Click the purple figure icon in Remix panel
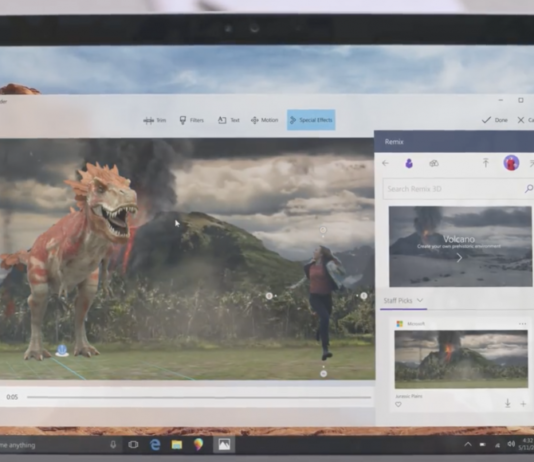Image resolution: width=534 pixels, height=462 pixels. (409, 163)
